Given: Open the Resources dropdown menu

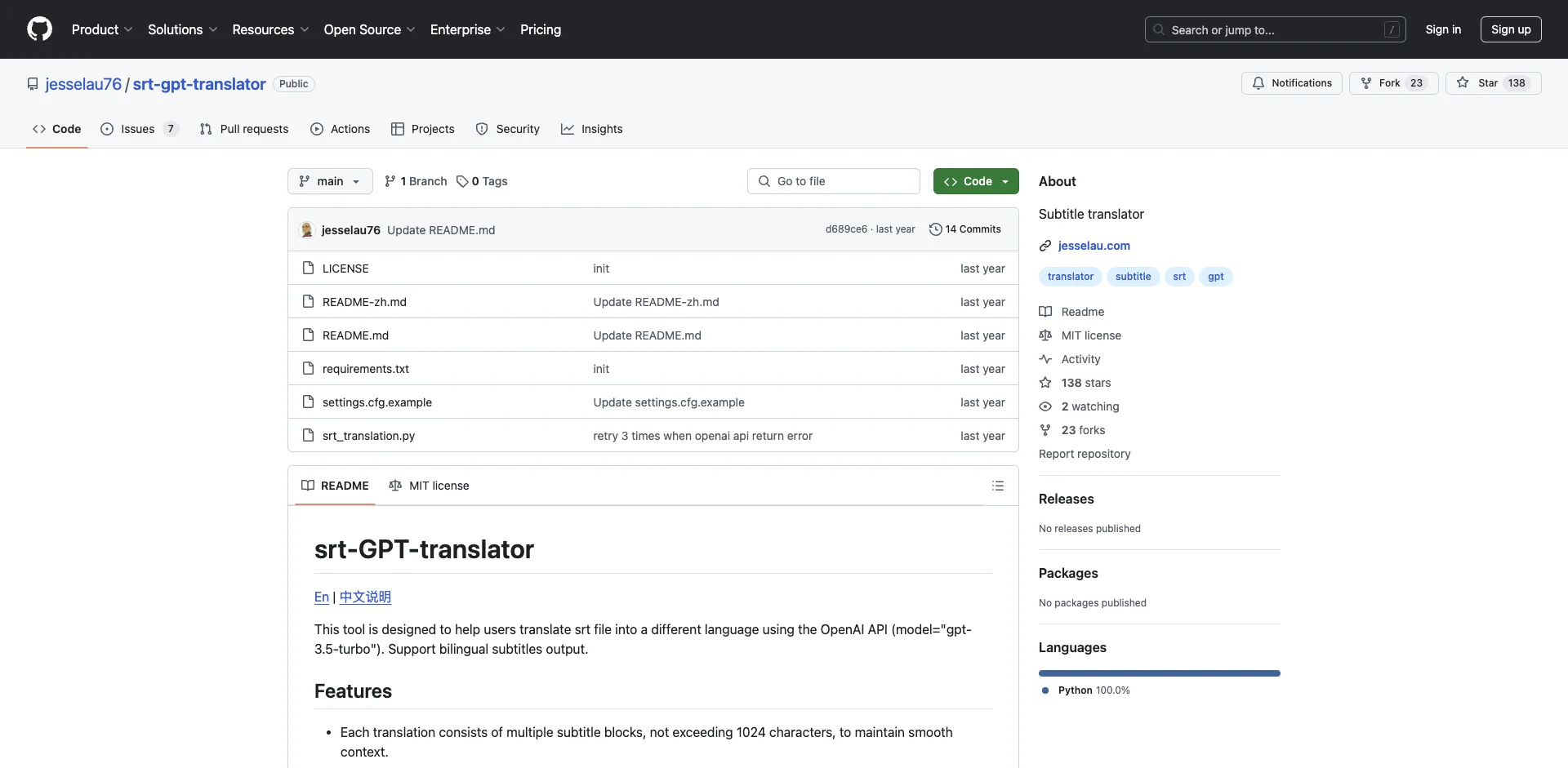Looking at the screenshot, I should coord(270,29).
